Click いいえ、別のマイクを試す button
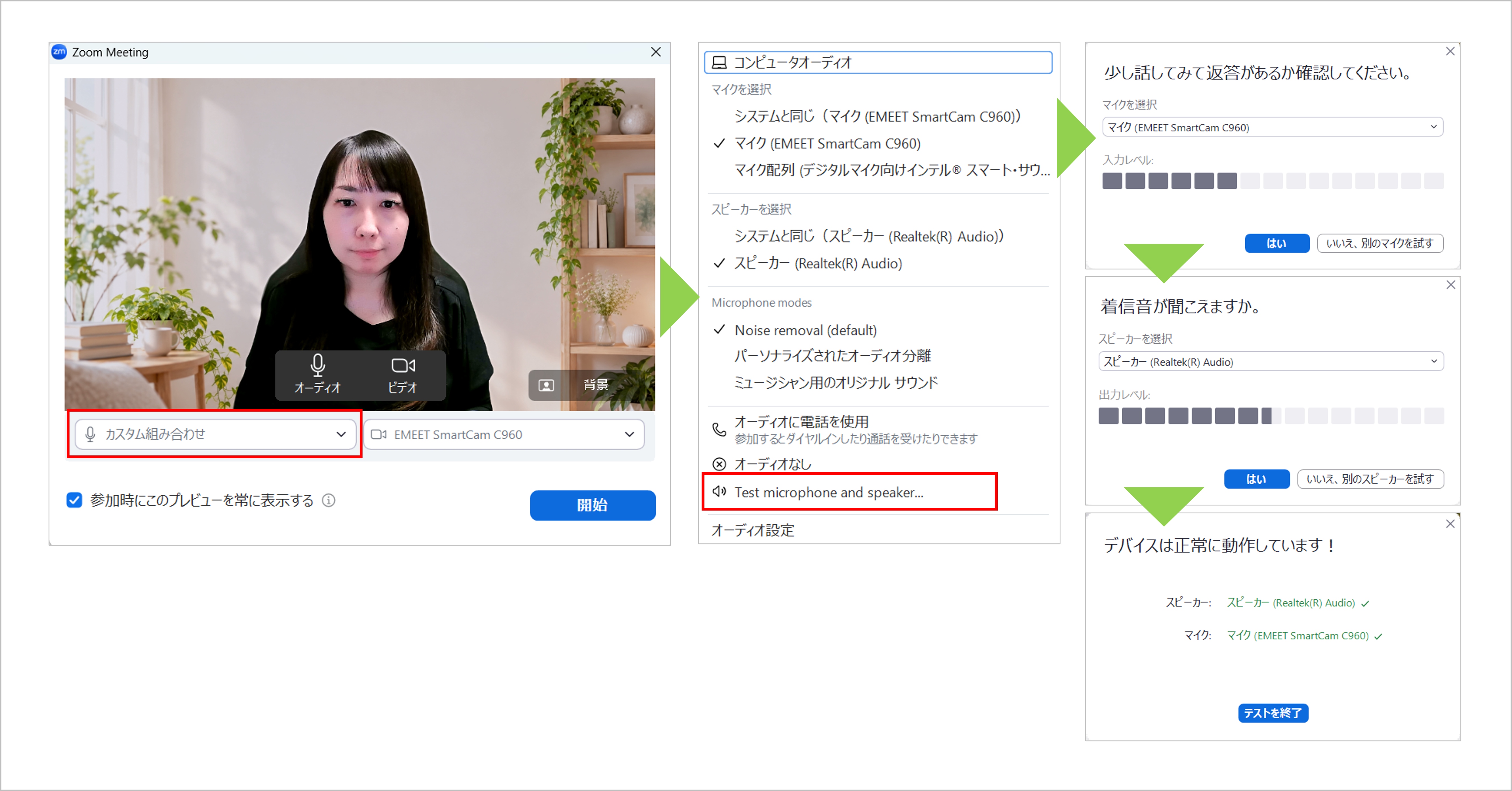 pos(1380,243)
